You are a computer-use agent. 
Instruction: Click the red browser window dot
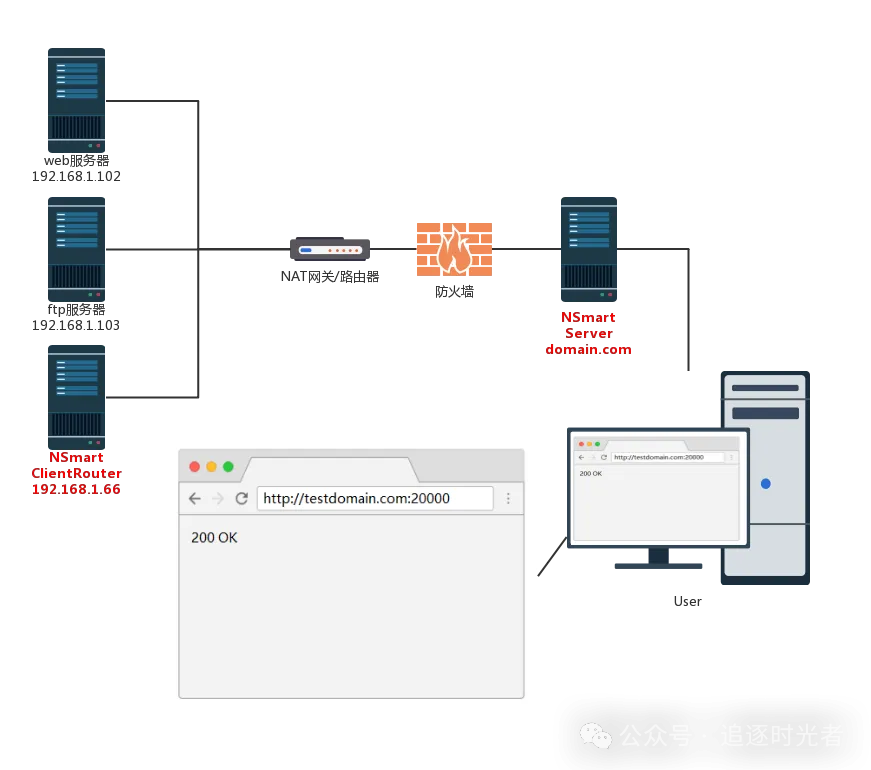[x=194, y=467]
